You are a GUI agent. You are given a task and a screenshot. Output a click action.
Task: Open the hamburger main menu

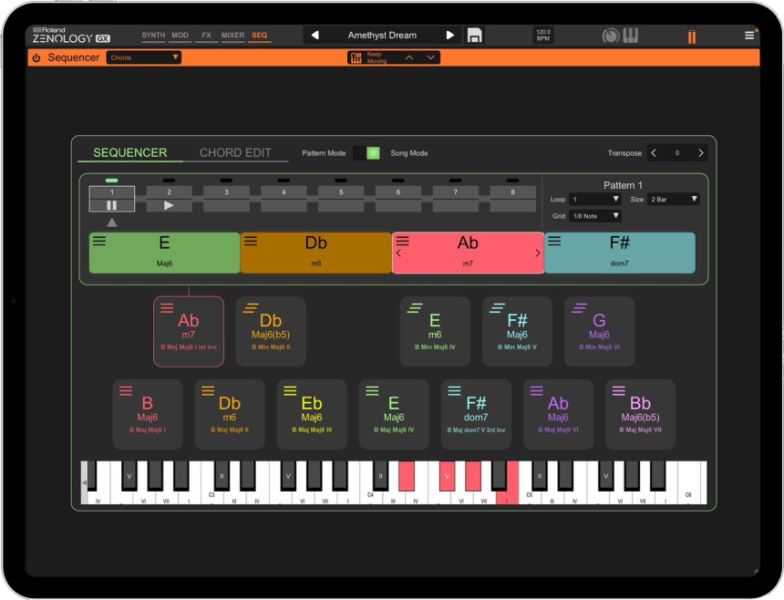749,36
